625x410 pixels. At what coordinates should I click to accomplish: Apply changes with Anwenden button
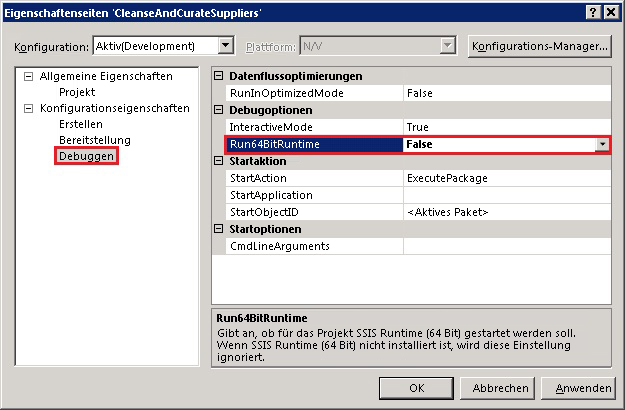[x=578, y=388]
